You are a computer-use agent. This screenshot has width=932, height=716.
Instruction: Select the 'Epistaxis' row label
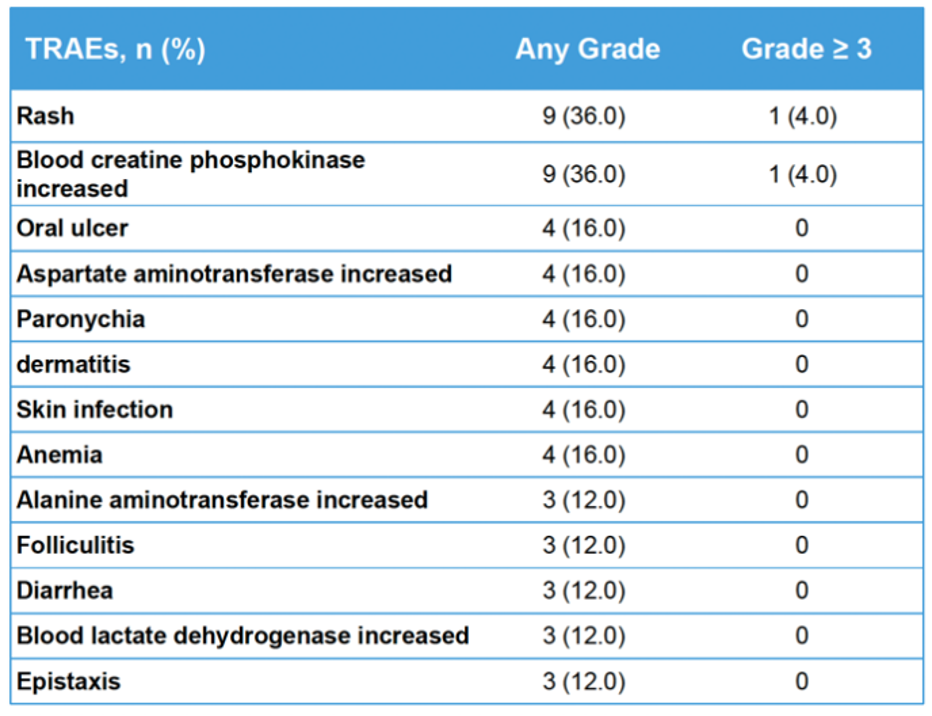pyautogui.click(x=68, y=682)
